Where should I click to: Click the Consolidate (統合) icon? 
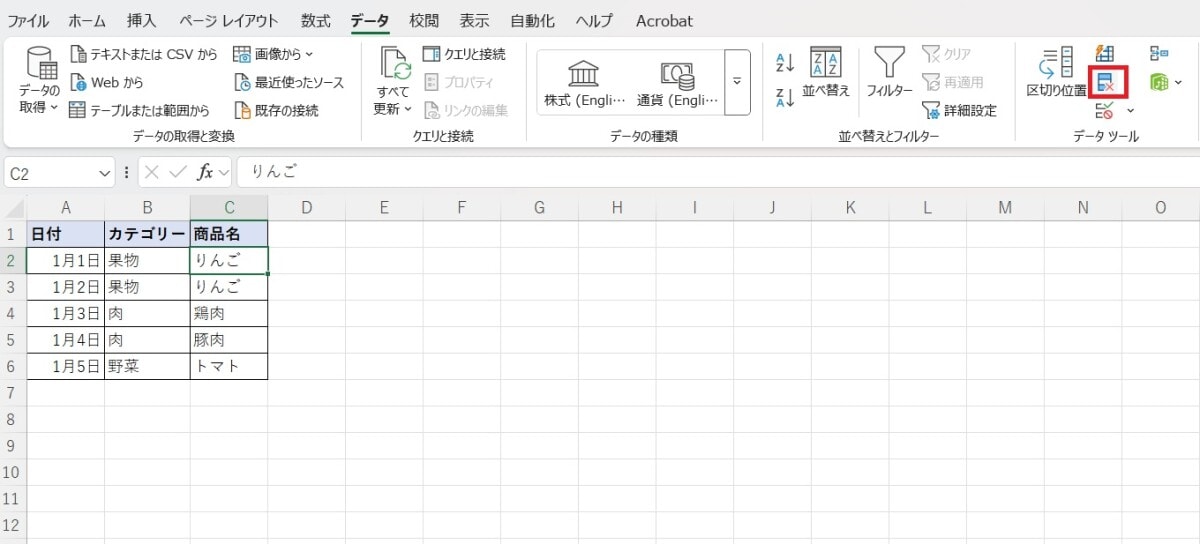[1159, 54]
